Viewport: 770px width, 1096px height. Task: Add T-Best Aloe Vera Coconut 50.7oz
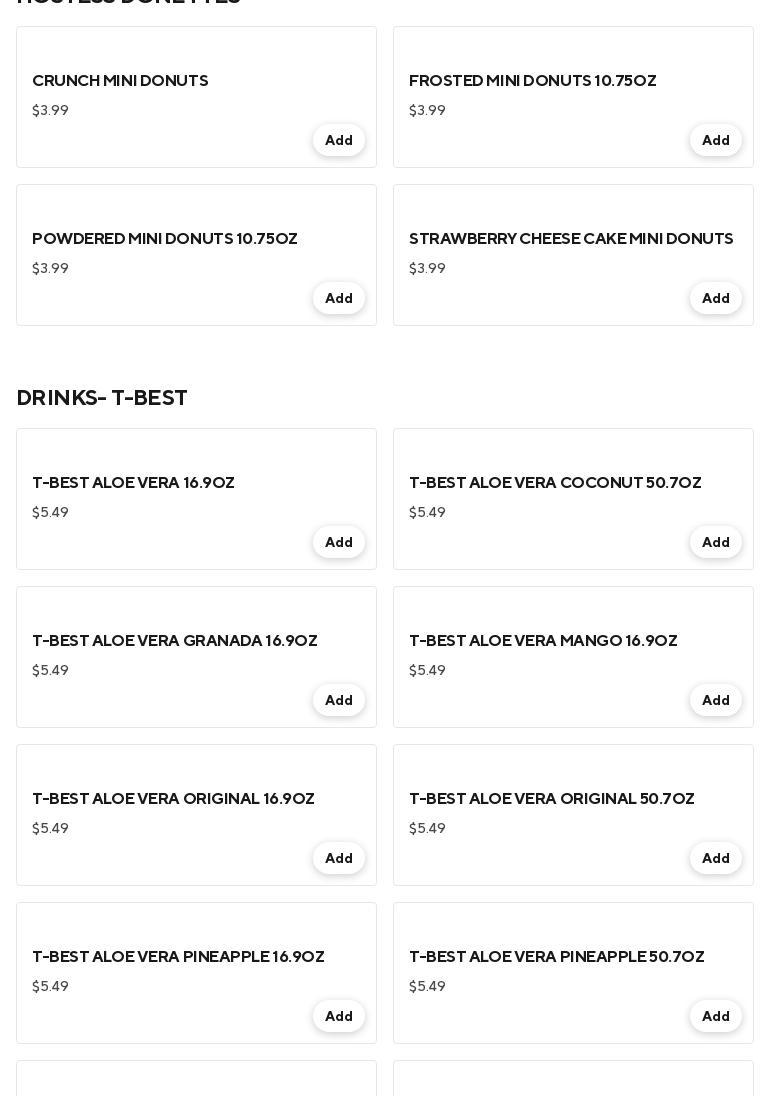715,543
